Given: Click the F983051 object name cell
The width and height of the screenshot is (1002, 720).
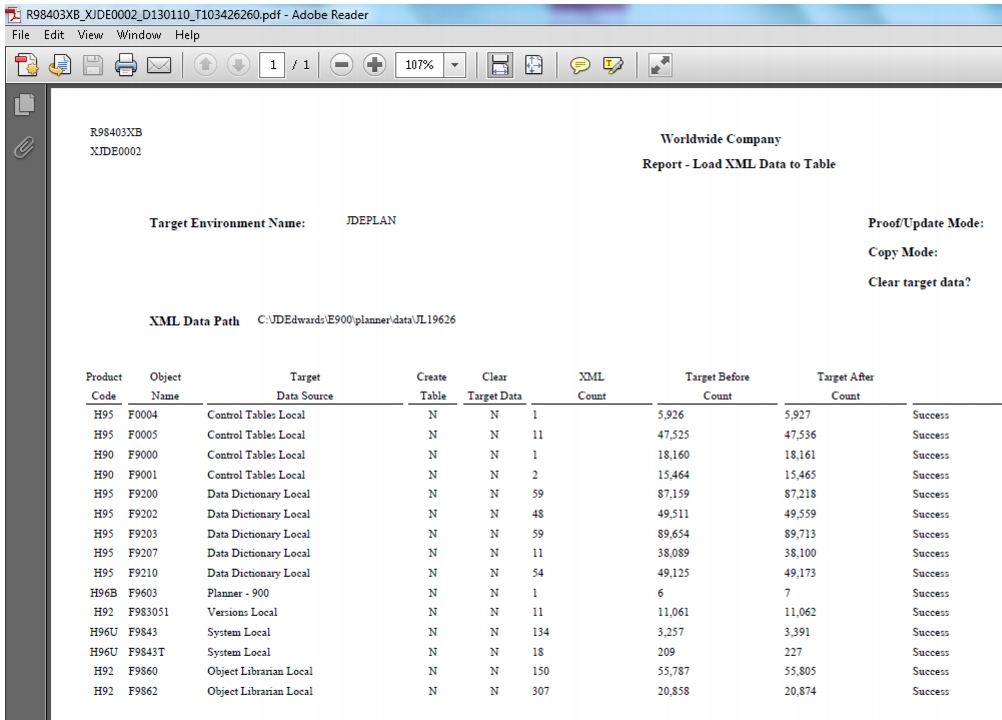Looking at the screenshot, I should coord(148,612).
